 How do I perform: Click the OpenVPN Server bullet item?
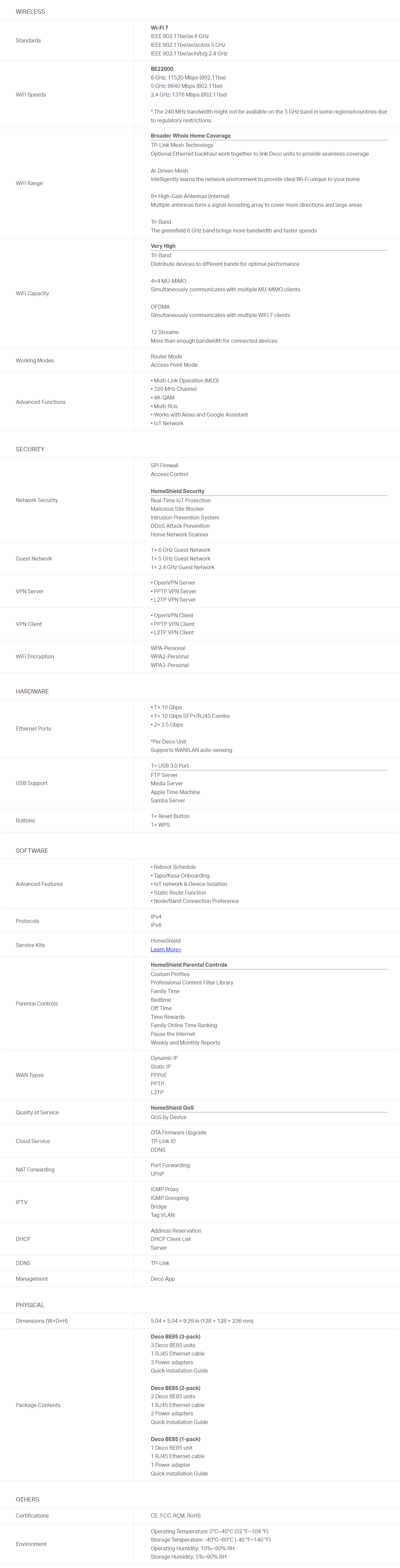(173, 583)
